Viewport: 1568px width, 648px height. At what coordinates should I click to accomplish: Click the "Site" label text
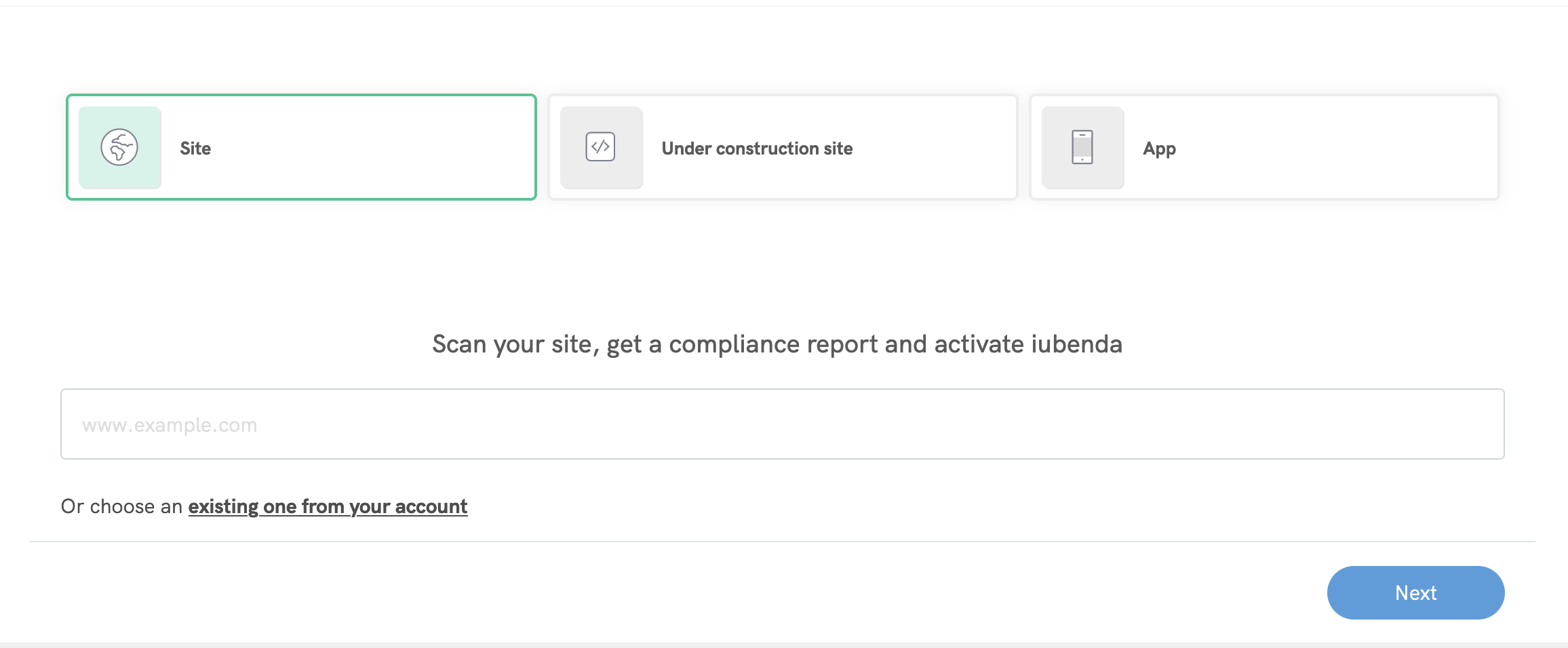coord(195,148)
